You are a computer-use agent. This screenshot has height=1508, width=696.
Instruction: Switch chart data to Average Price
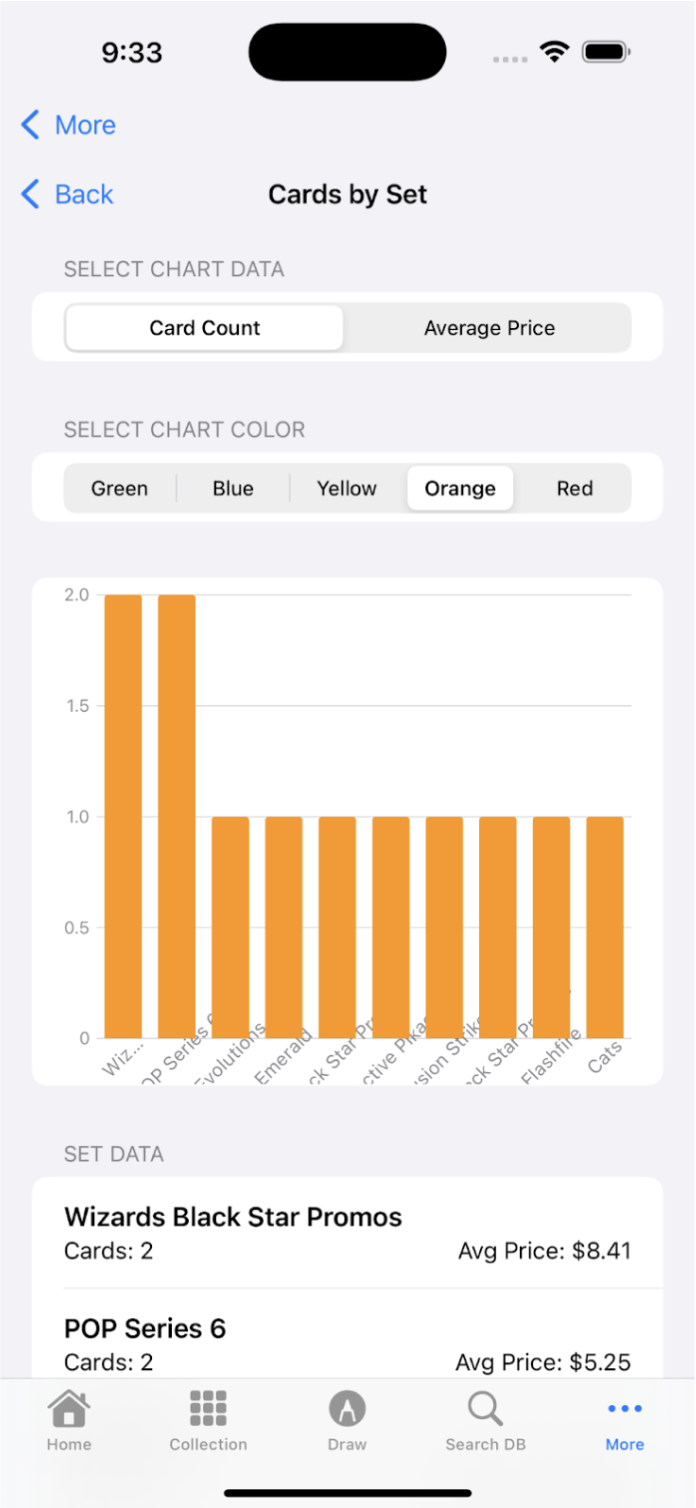coord(489,327)
